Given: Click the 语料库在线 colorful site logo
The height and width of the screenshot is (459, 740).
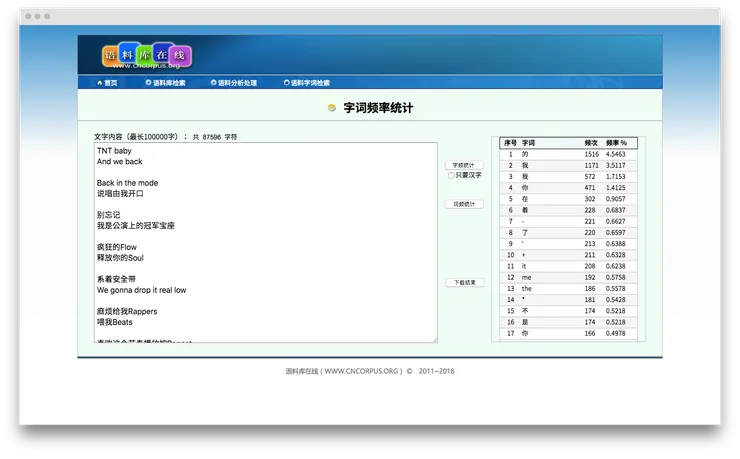Looking at the screenshot, I should click(x=147, y=56).
